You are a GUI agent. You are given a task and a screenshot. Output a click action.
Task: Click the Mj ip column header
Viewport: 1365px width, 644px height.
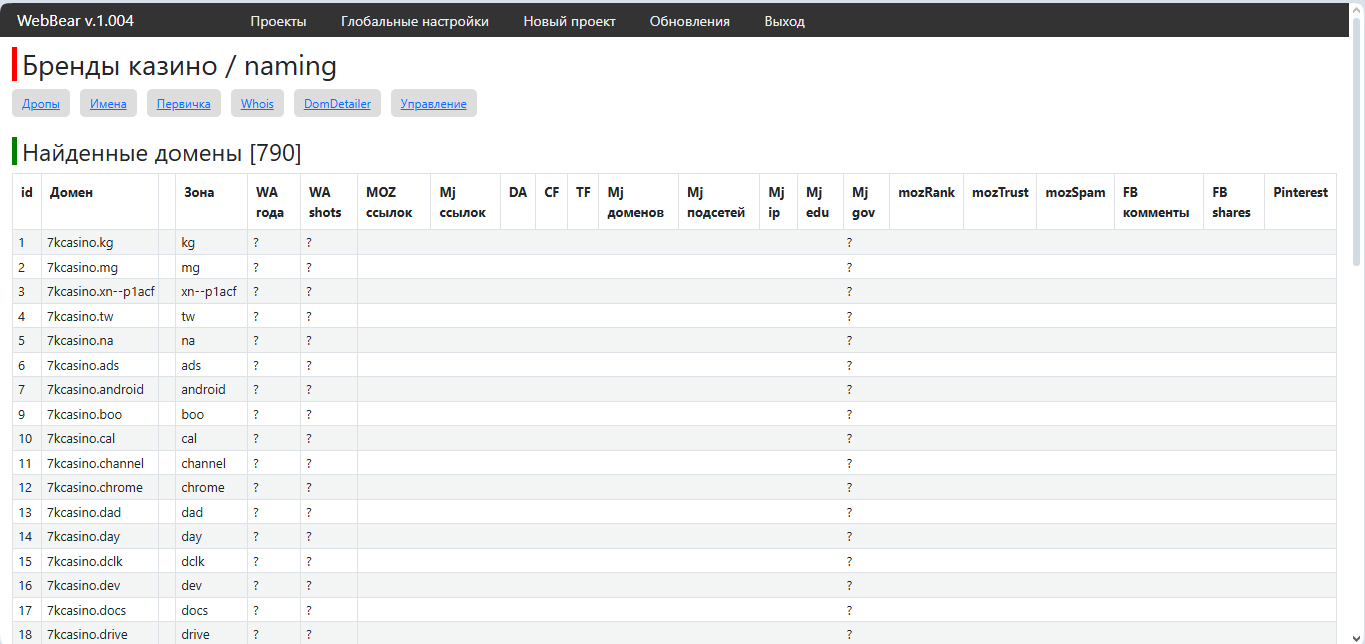777,202
